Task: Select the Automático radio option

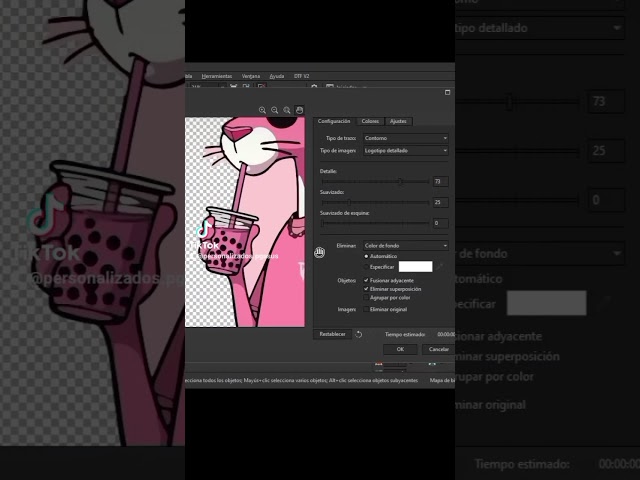Action: pos(366,256)
